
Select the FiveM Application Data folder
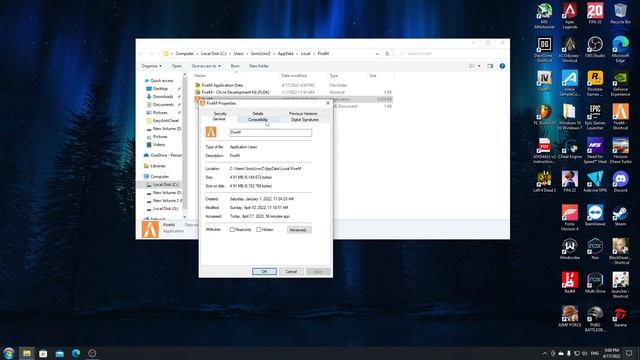coord(222,85)
